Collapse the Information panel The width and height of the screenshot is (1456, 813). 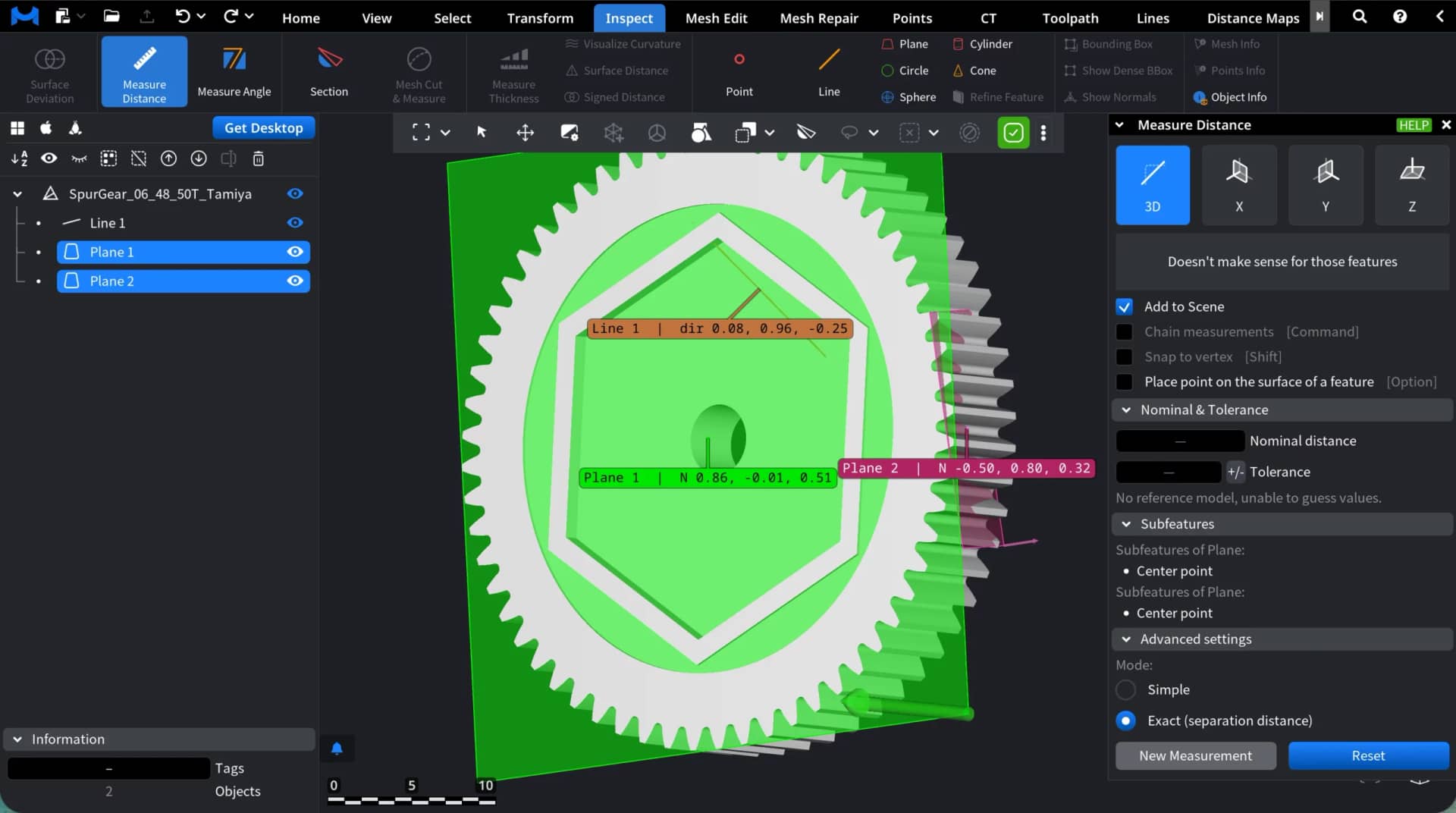click(x=17, y=739)
